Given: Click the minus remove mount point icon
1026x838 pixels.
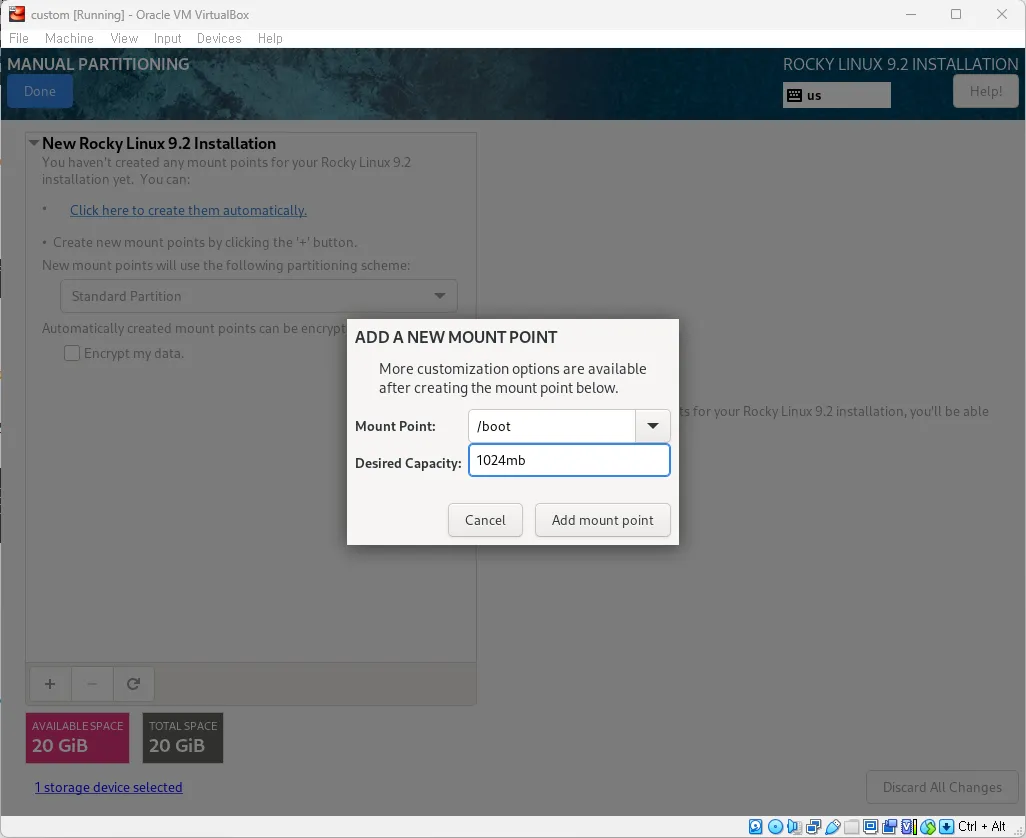Looking at the screenshot, I should point(92,684).
